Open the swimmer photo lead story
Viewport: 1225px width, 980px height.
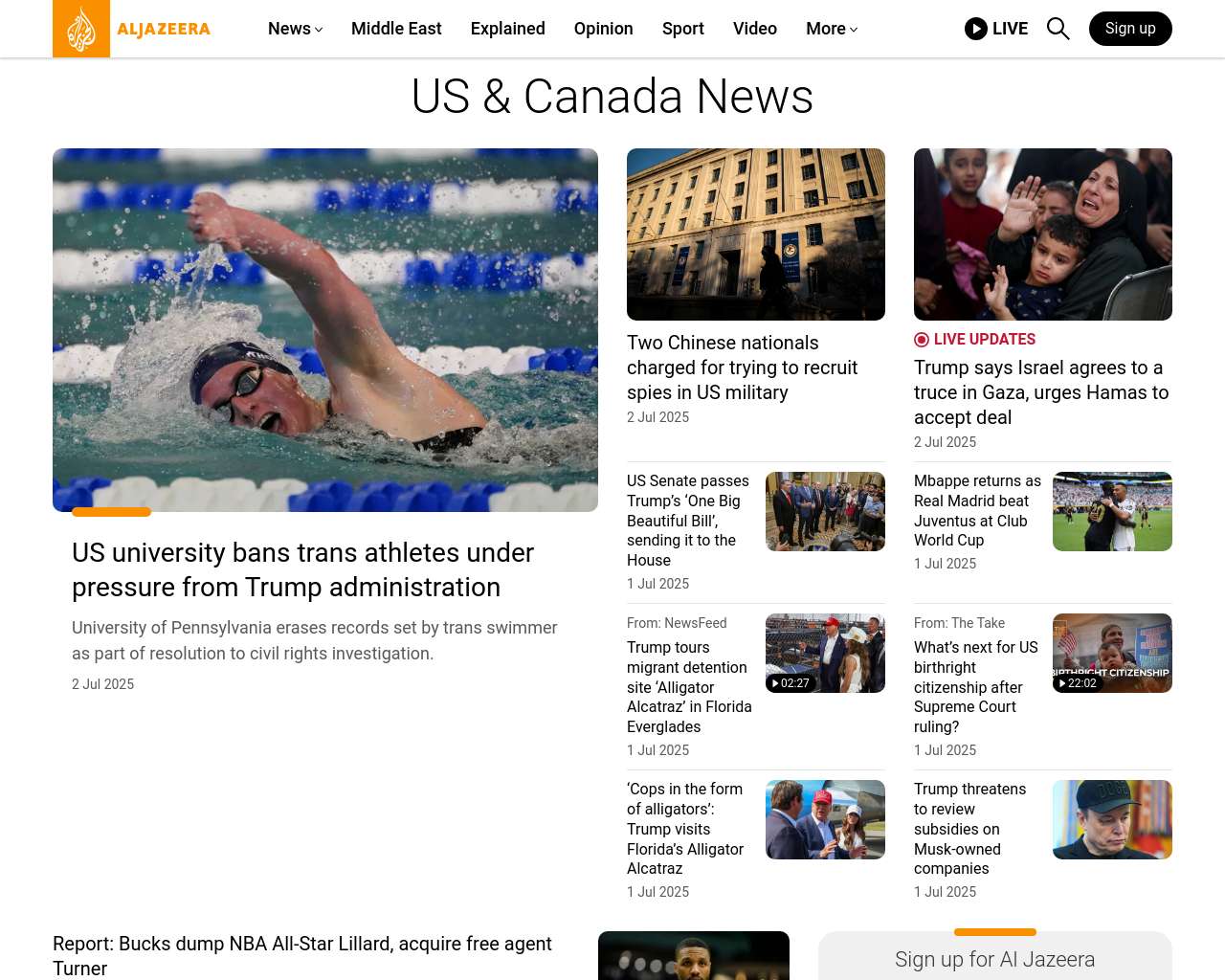(x=325, y=330)
